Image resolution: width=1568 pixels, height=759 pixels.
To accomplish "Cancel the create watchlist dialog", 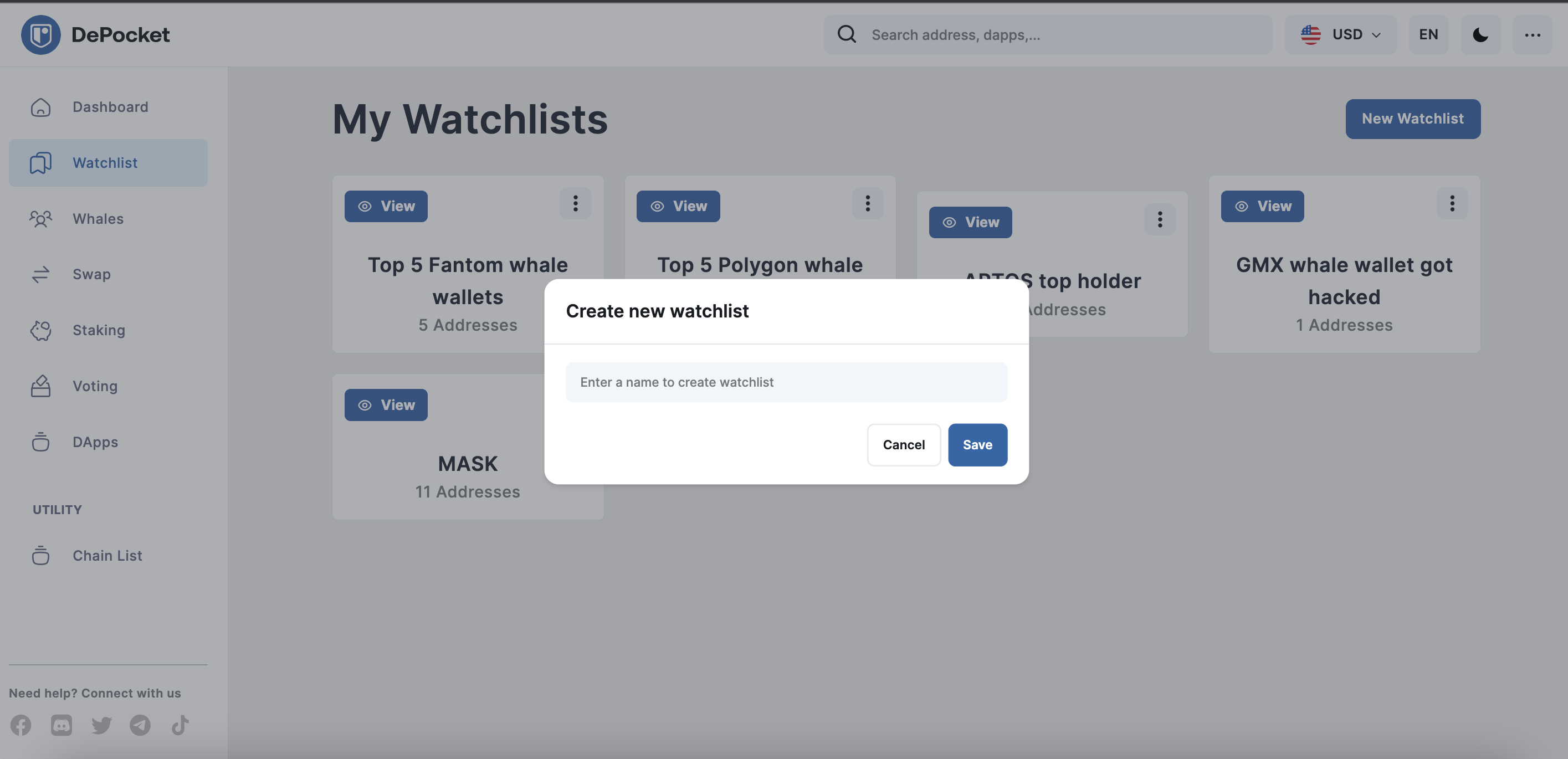I will click(x=903, y=445).
